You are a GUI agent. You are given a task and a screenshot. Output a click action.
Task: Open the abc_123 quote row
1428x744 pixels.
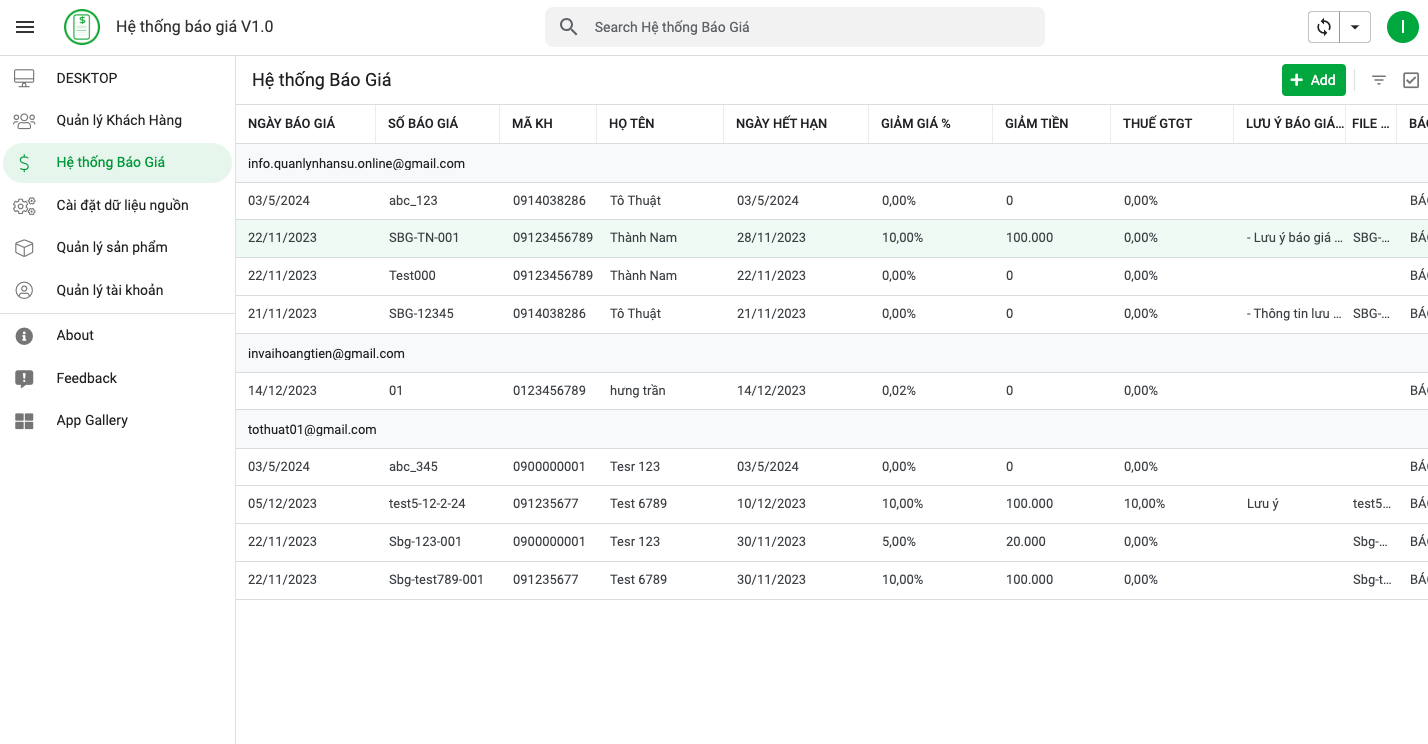pyautogui.click(x=832, y=201)
